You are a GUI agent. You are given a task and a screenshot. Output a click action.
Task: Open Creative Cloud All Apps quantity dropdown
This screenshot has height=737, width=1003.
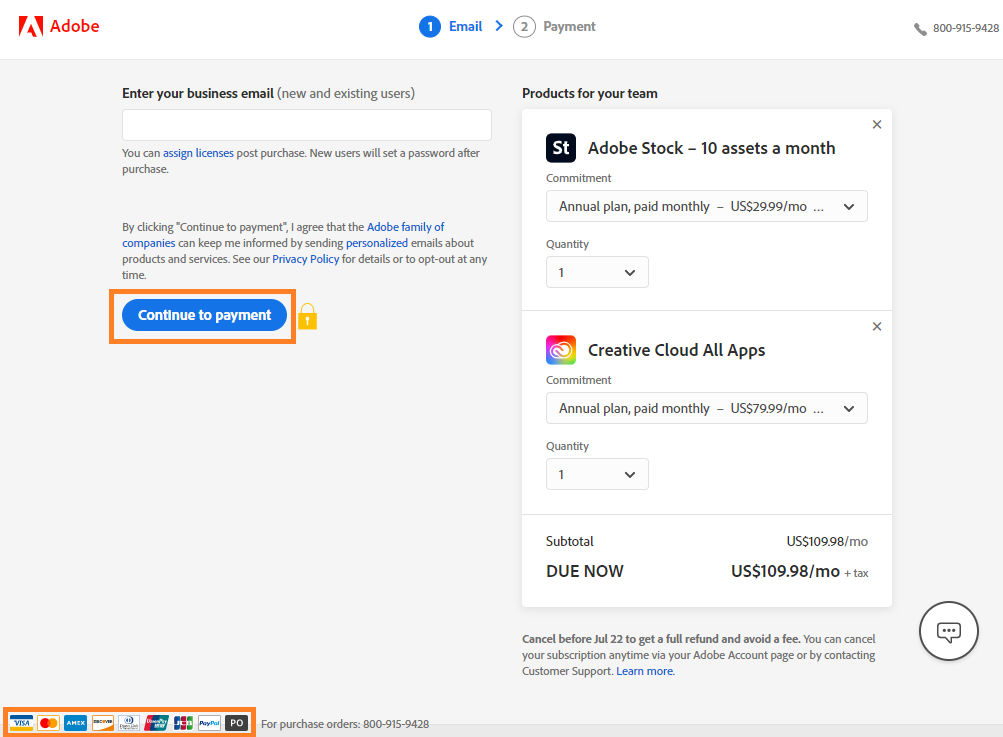597,475
